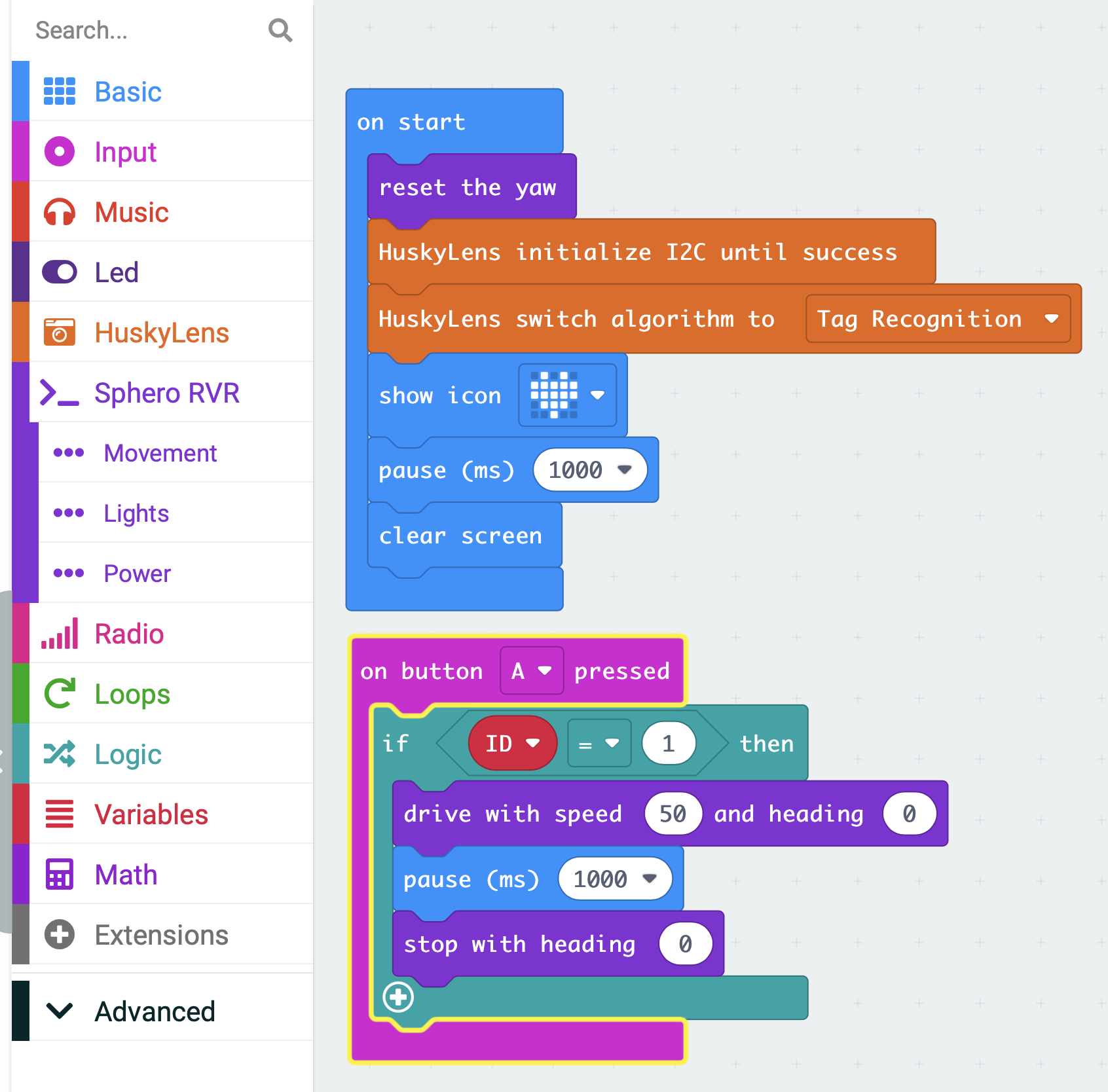Open the Led category label
Screen dimensions: 1108x1092
[x=117, y=272]
